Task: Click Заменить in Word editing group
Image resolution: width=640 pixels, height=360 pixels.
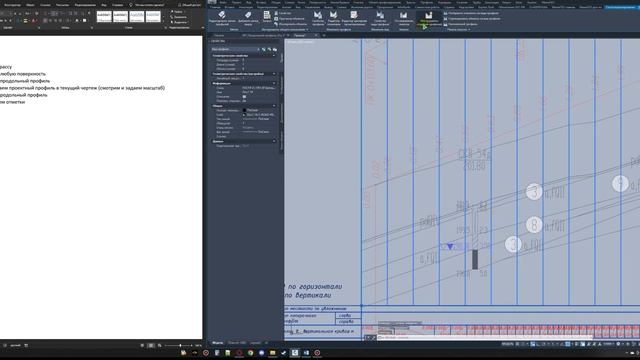Action: coord(179,17)
